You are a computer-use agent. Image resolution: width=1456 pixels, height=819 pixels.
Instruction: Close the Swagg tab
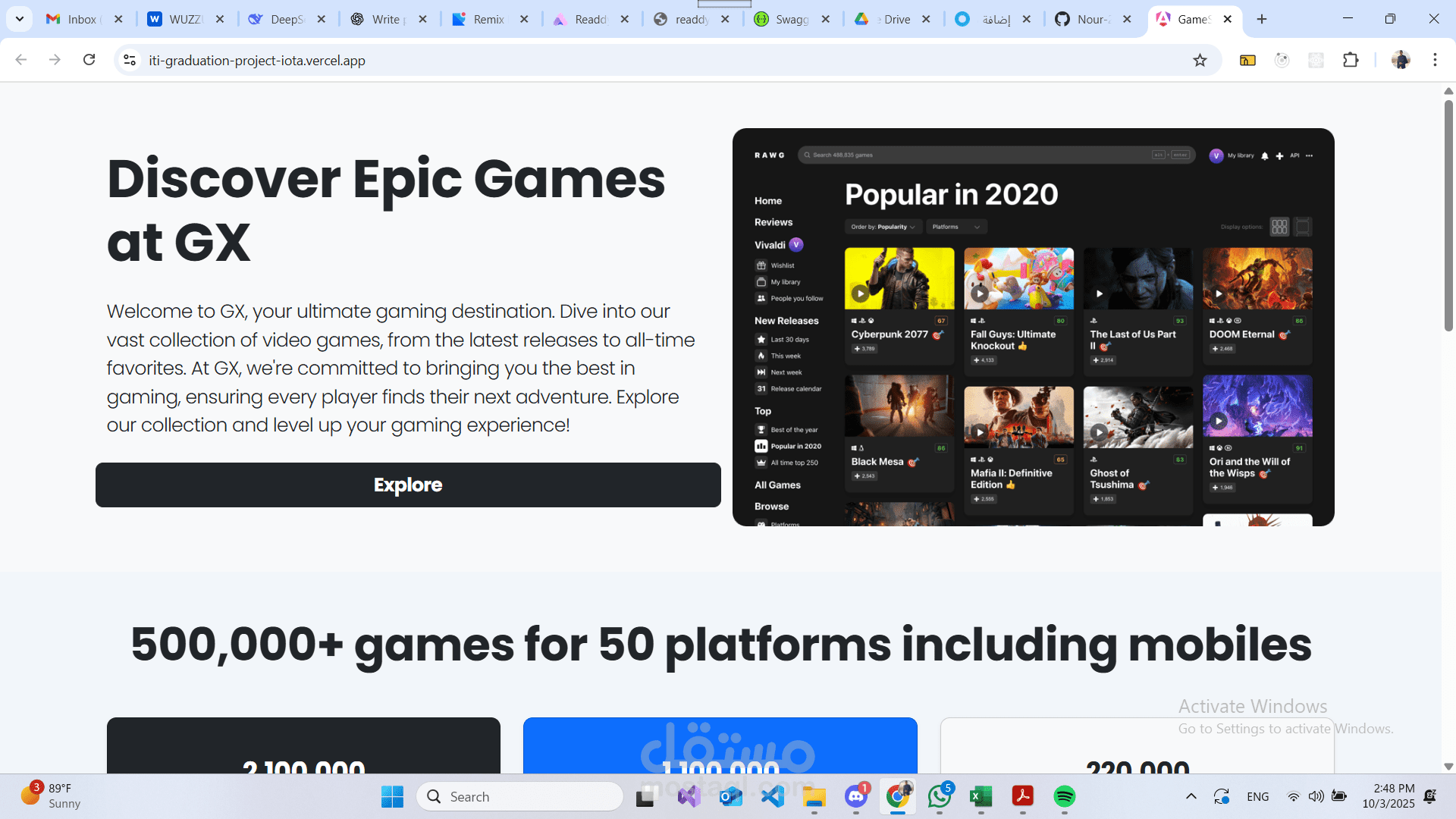tap(826, 19)
